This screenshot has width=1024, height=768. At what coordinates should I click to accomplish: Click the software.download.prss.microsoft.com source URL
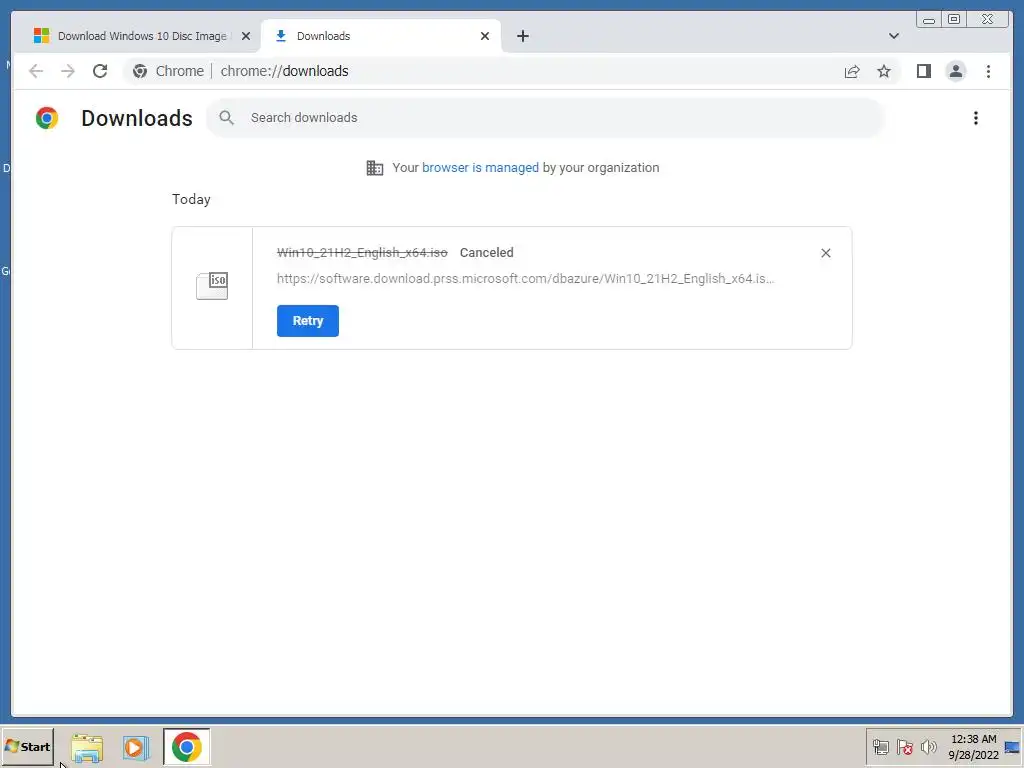[x=526, y=279]
